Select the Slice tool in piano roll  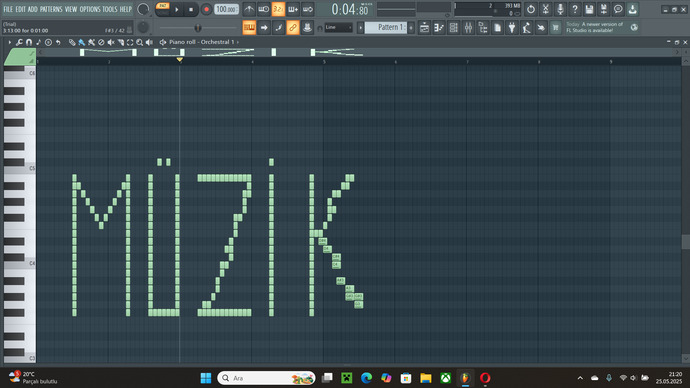(121, 42)
